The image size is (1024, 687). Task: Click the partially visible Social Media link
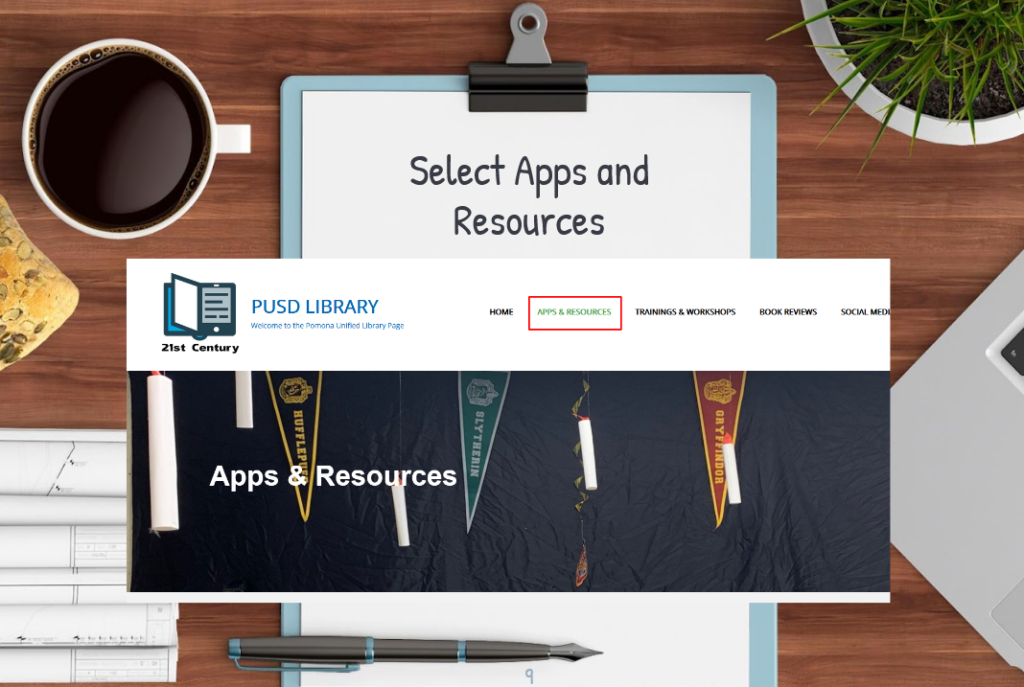point(865,312)
